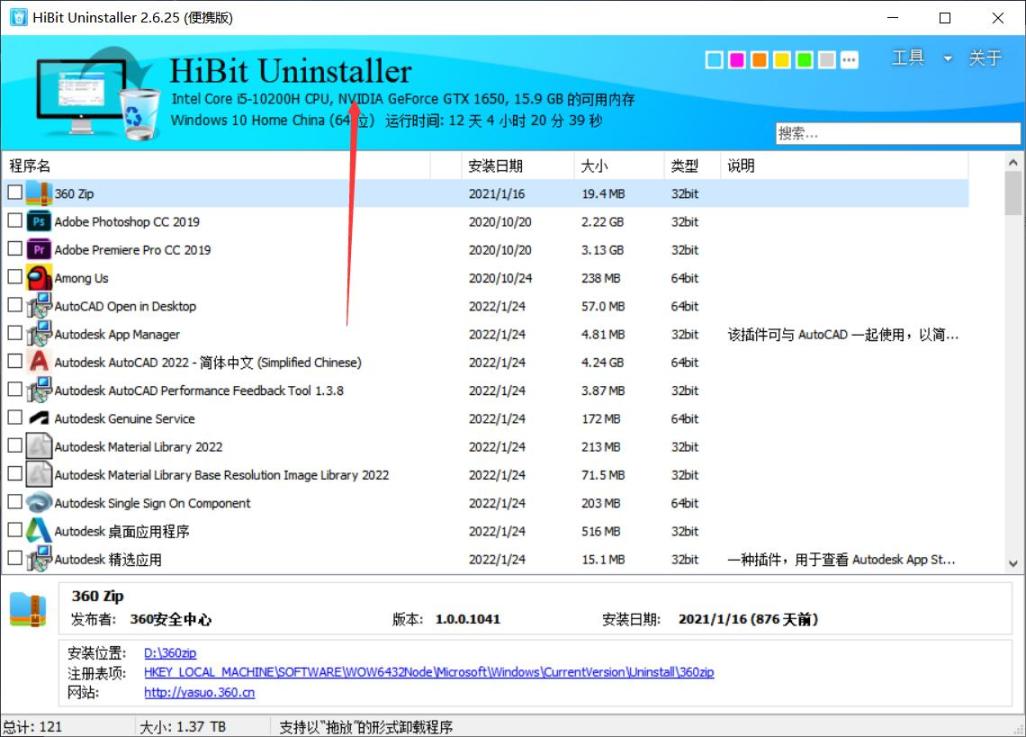Image resolution: width=1026 pixels, height=737 pixels.
Task: Click the red Autodesk AutoCAD 2022 icon
Action: click(39, 362)
